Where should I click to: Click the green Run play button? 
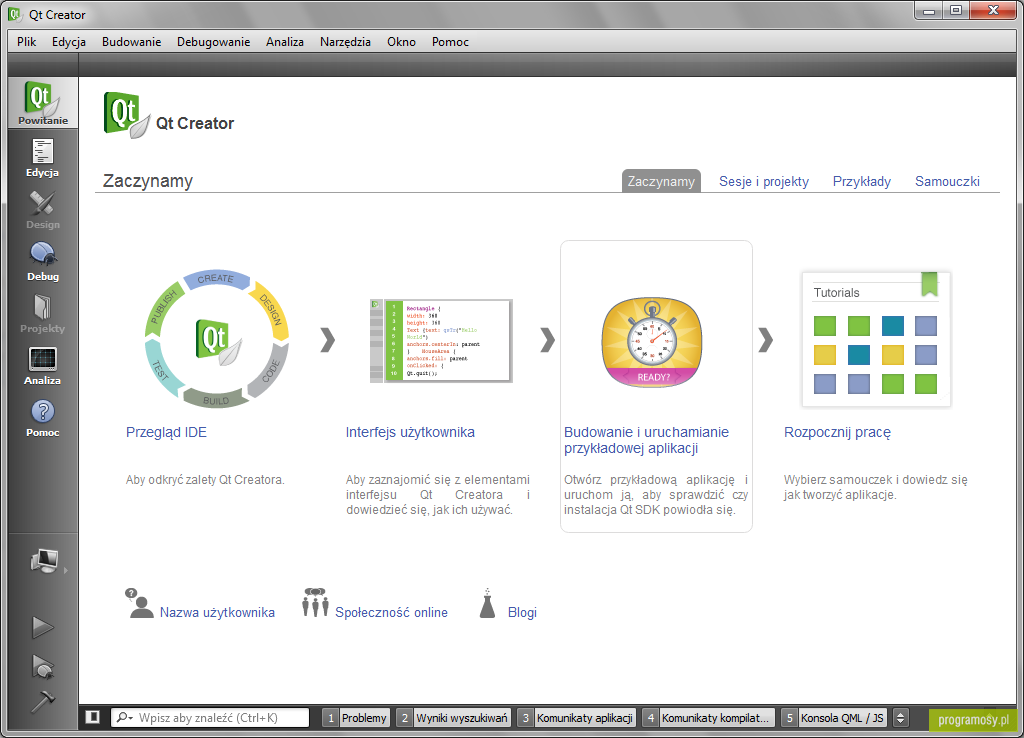tap(43, 628)
